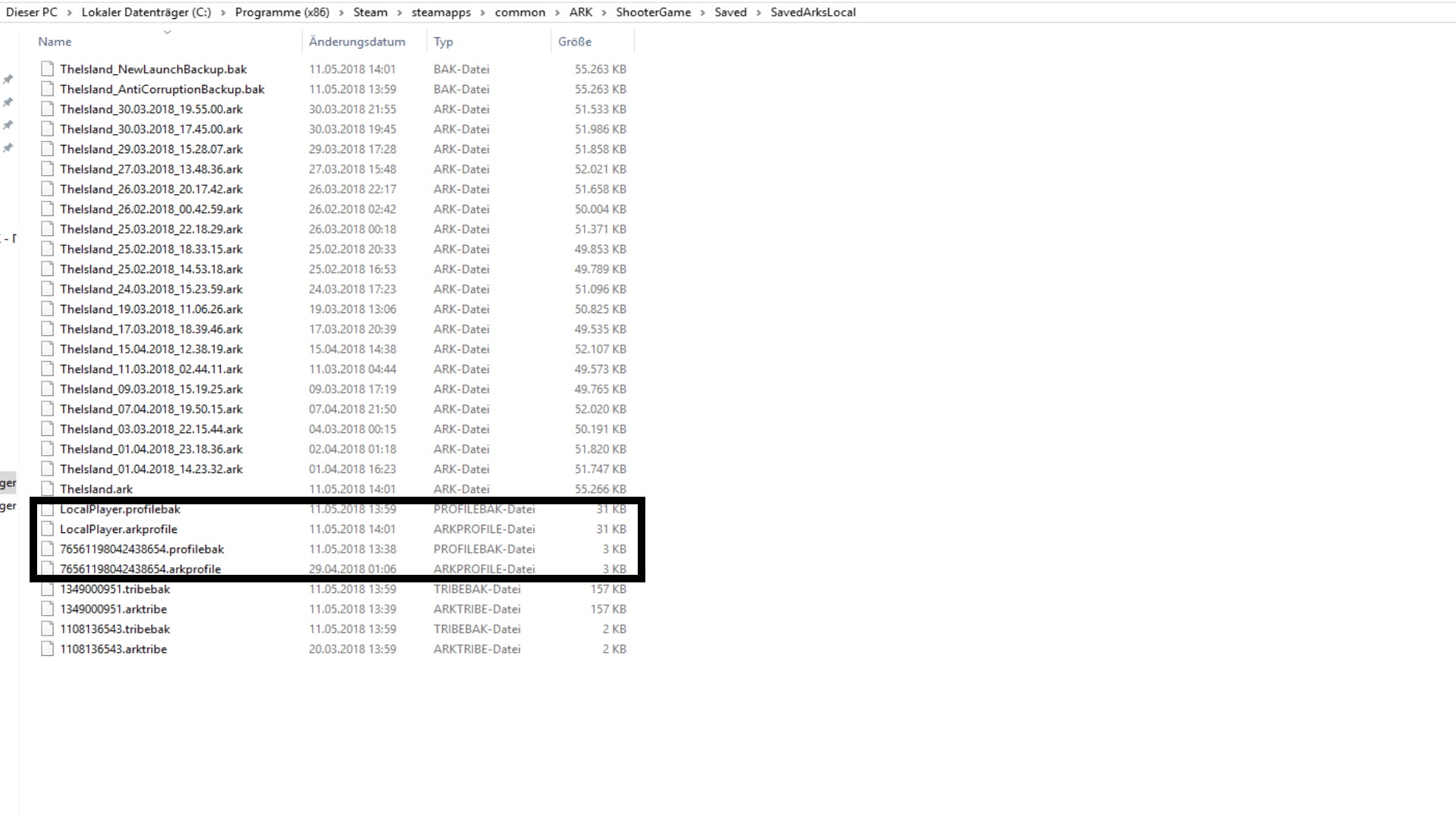Click the file icon next to TheIsland_15.04.2018_12.38.19.ark

[x=47, y=350]
